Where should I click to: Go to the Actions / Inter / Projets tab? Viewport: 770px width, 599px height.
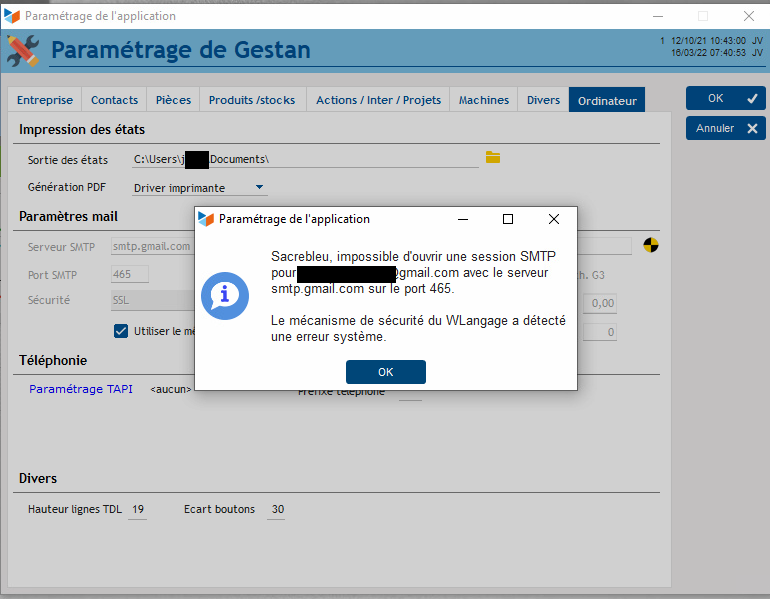coord(378,100)
